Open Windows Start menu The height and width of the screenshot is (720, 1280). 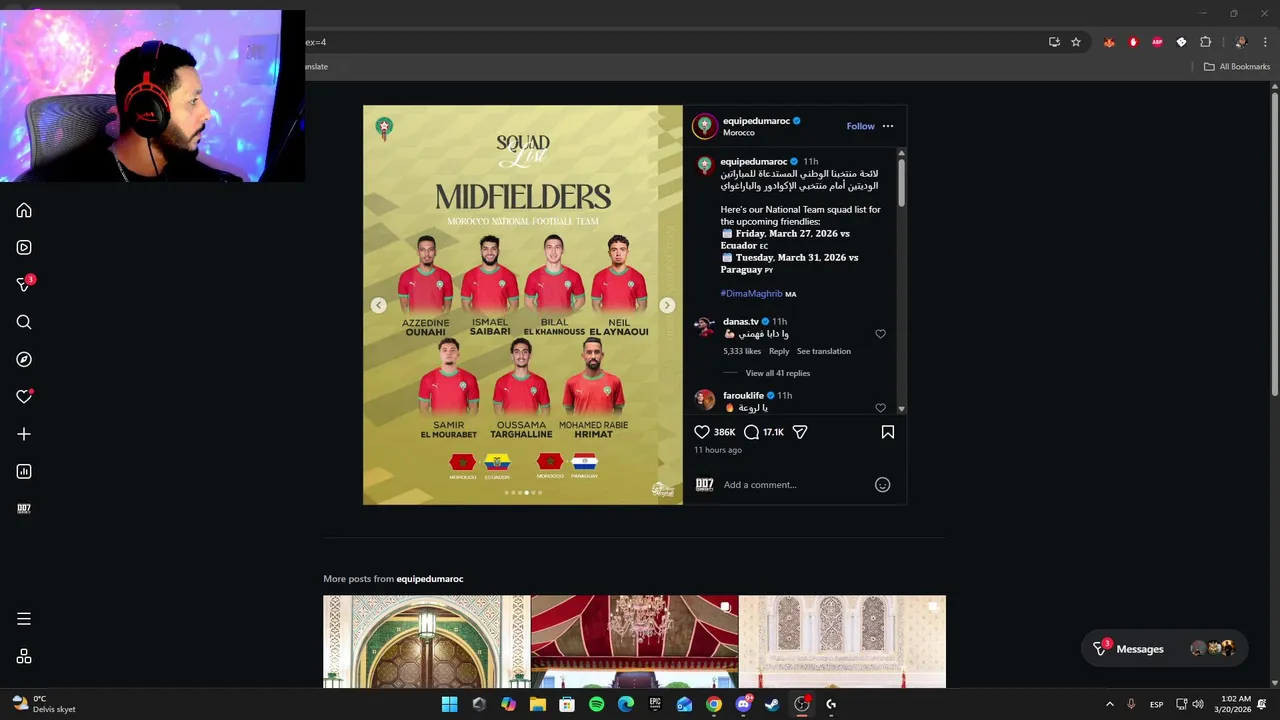tap(449, 704)
